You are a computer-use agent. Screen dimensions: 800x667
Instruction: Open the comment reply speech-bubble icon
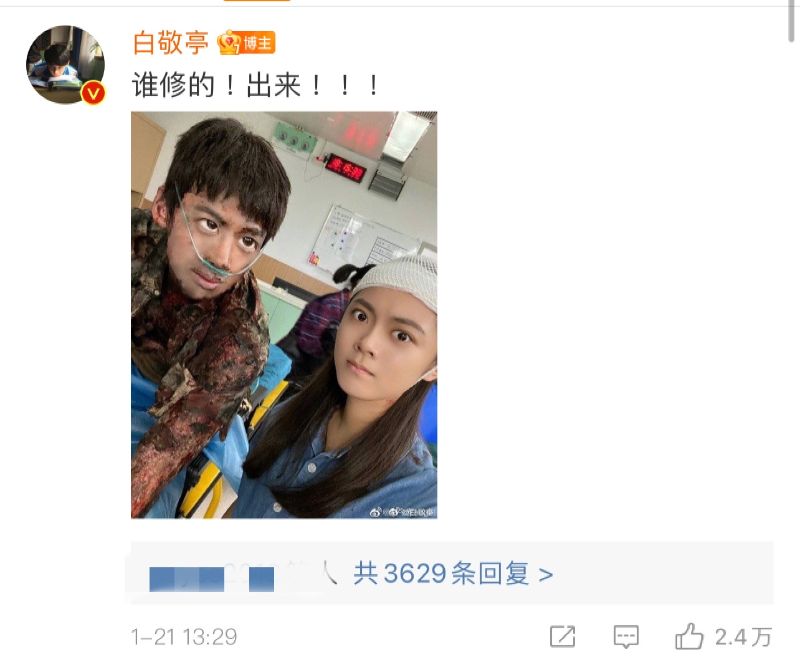(x=626, y=637)
